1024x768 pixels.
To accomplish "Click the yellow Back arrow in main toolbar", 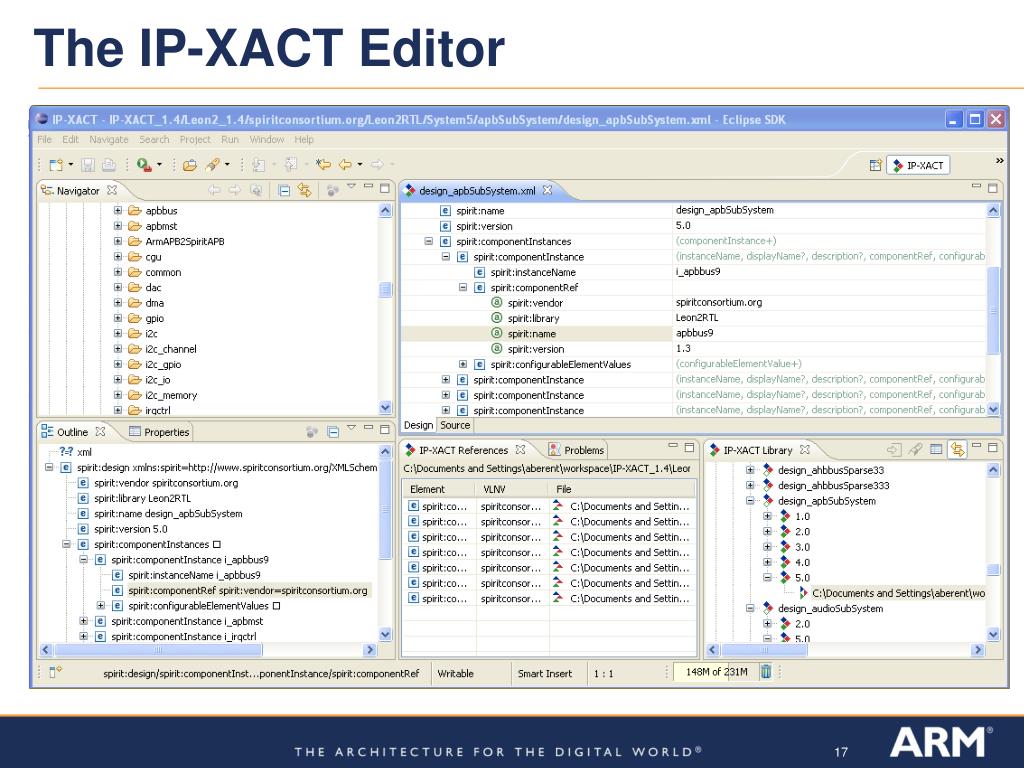I will [x=345, y=165].
